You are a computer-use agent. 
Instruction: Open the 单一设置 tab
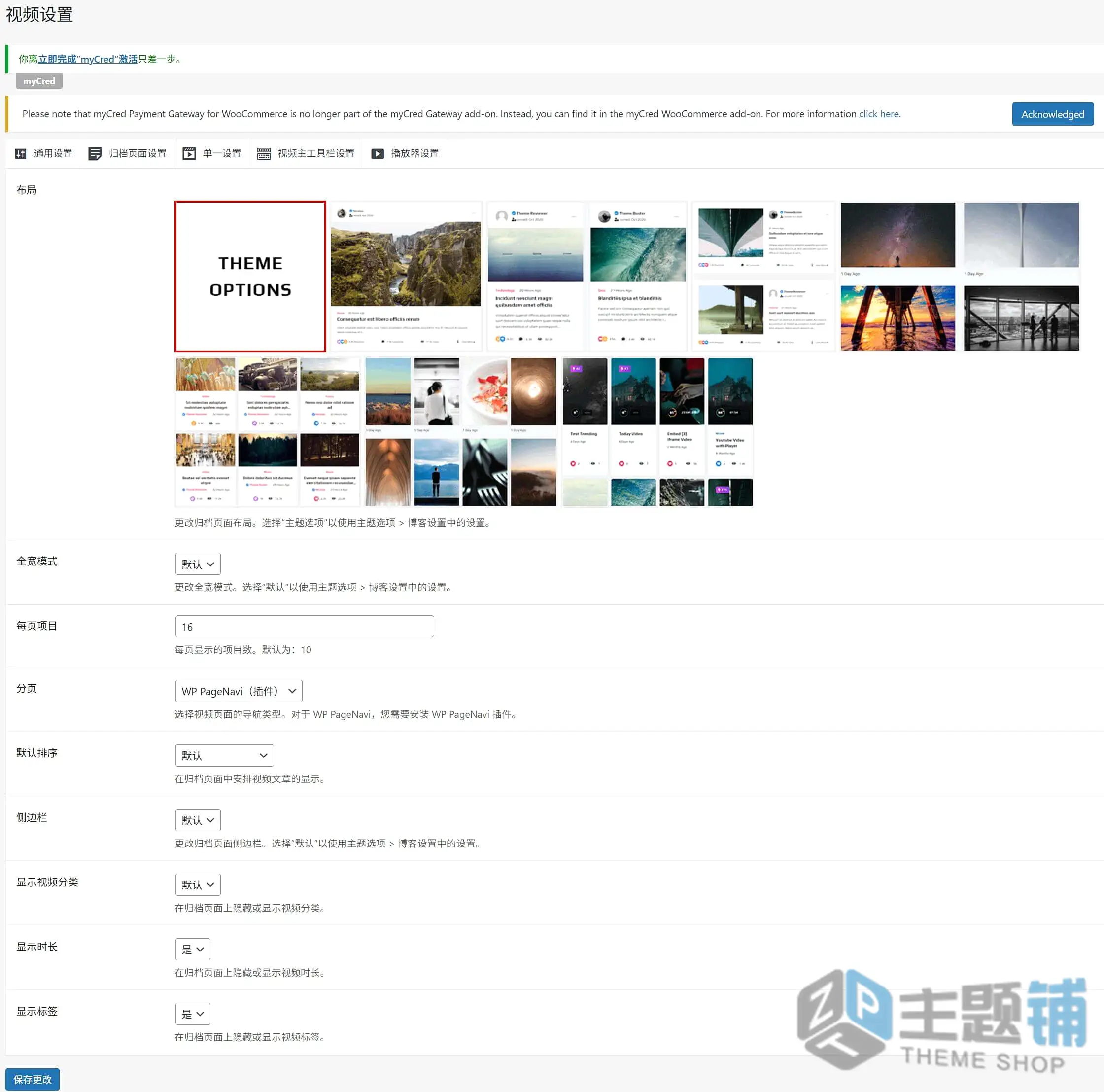coord(212,153)
